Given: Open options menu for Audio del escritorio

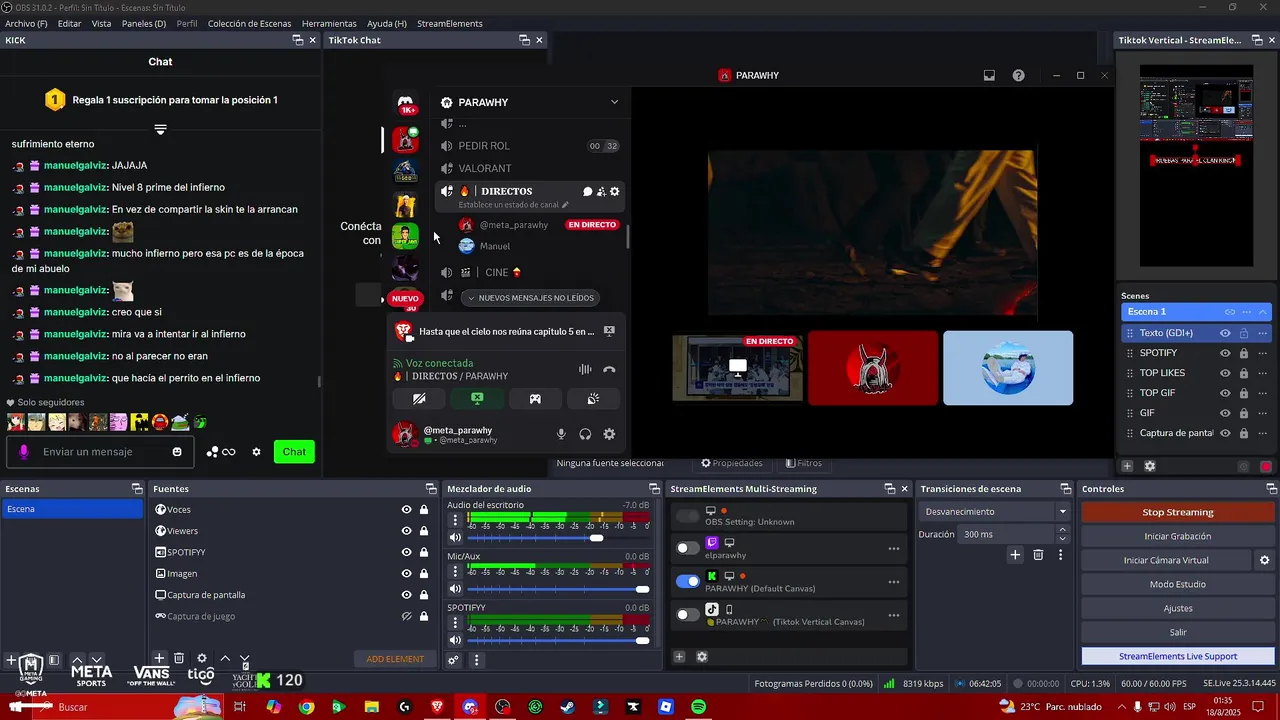Looking at the screenshot, I should 455,521.
